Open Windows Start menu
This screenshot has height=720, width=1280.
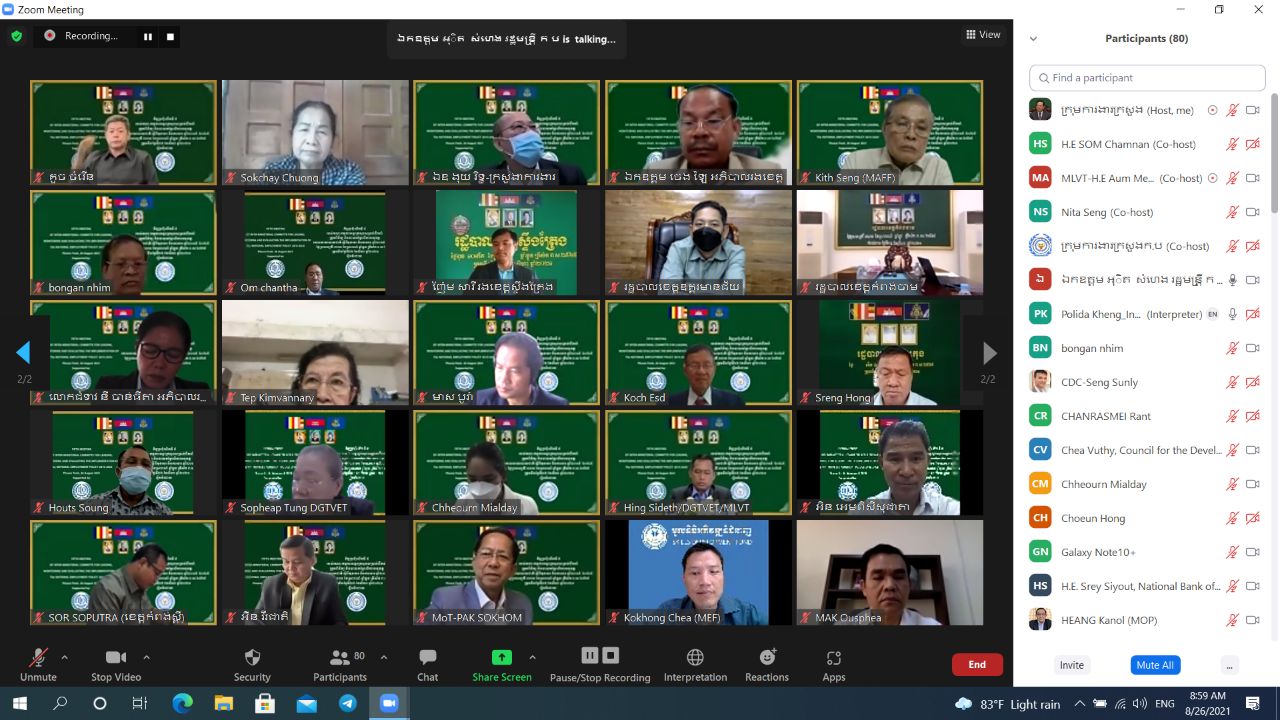coord(20,704)
